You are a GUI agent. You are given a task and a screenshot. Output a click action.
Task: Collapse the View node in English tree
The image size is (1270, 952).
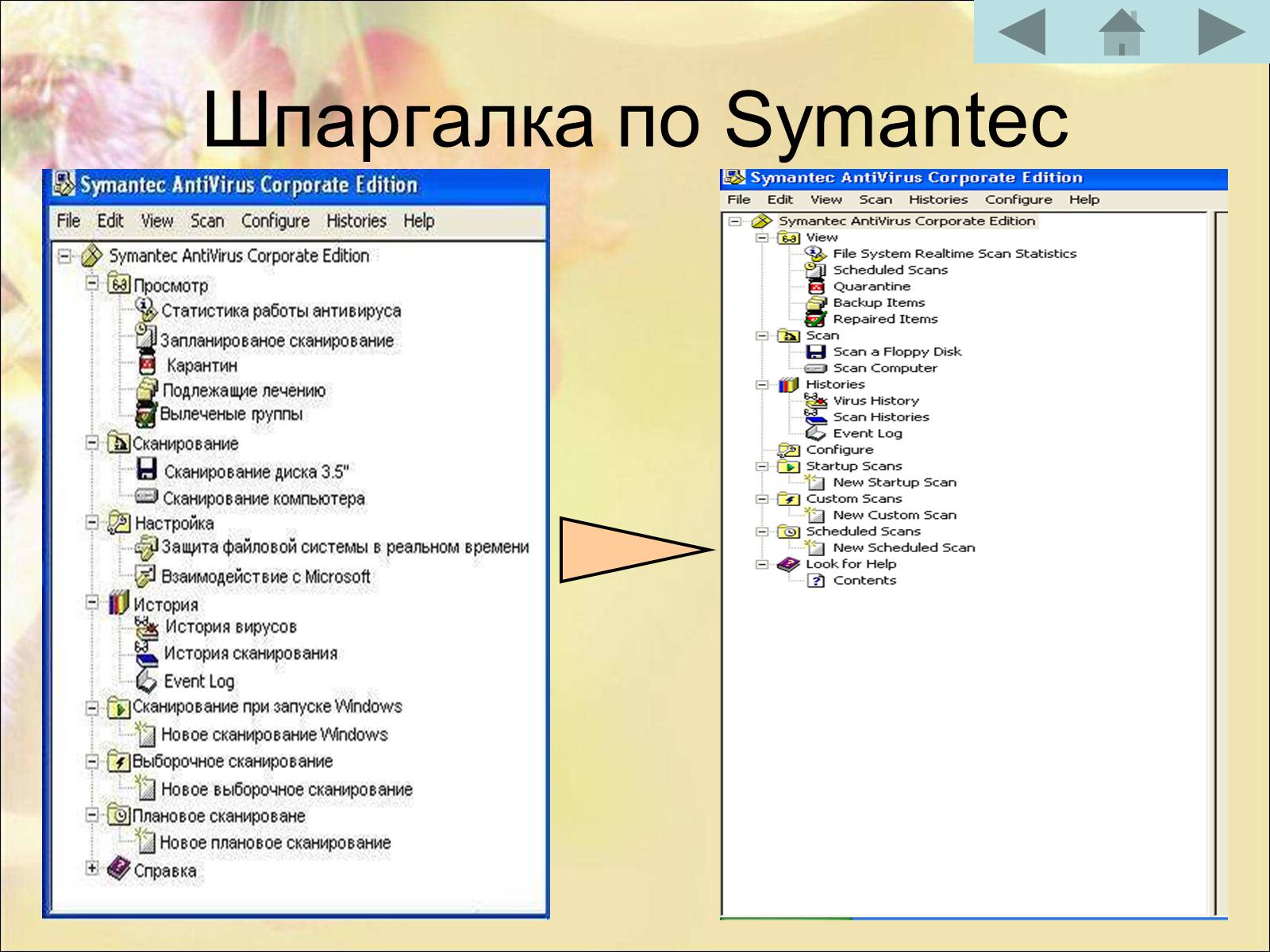(x=762, y=237)
